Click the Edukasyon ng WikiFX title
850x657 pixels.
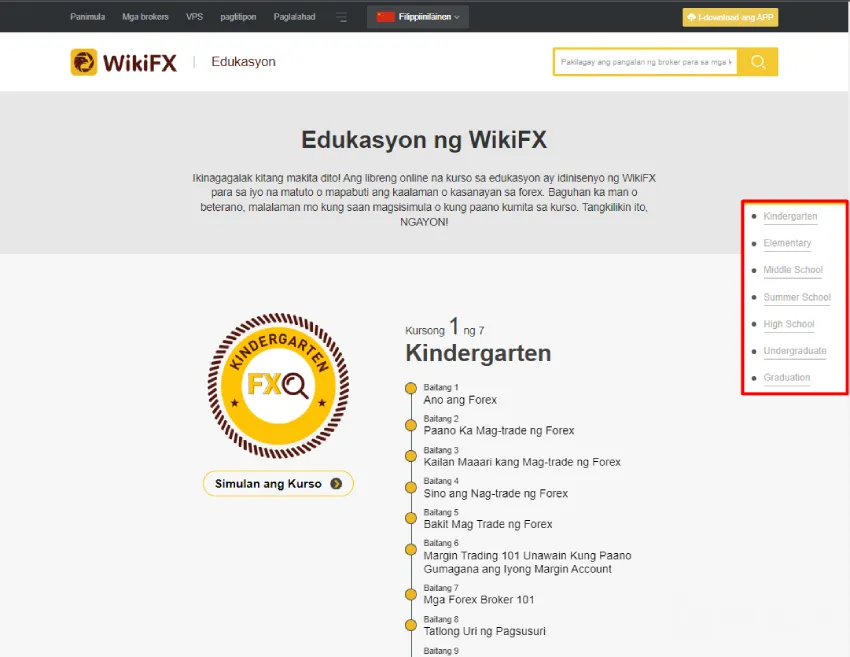424,140
